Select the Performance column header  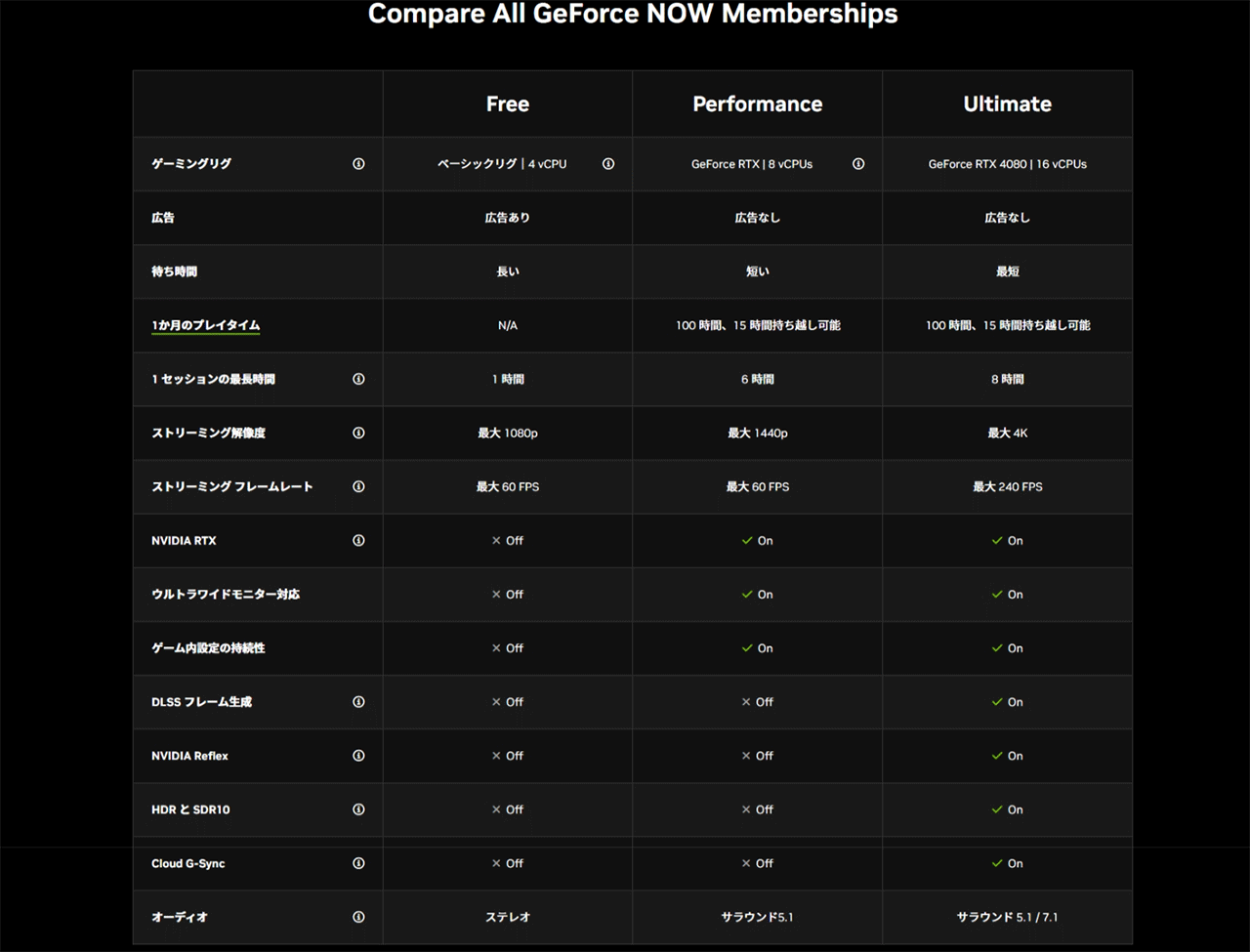pyautogui.click(x=758, y=104)
